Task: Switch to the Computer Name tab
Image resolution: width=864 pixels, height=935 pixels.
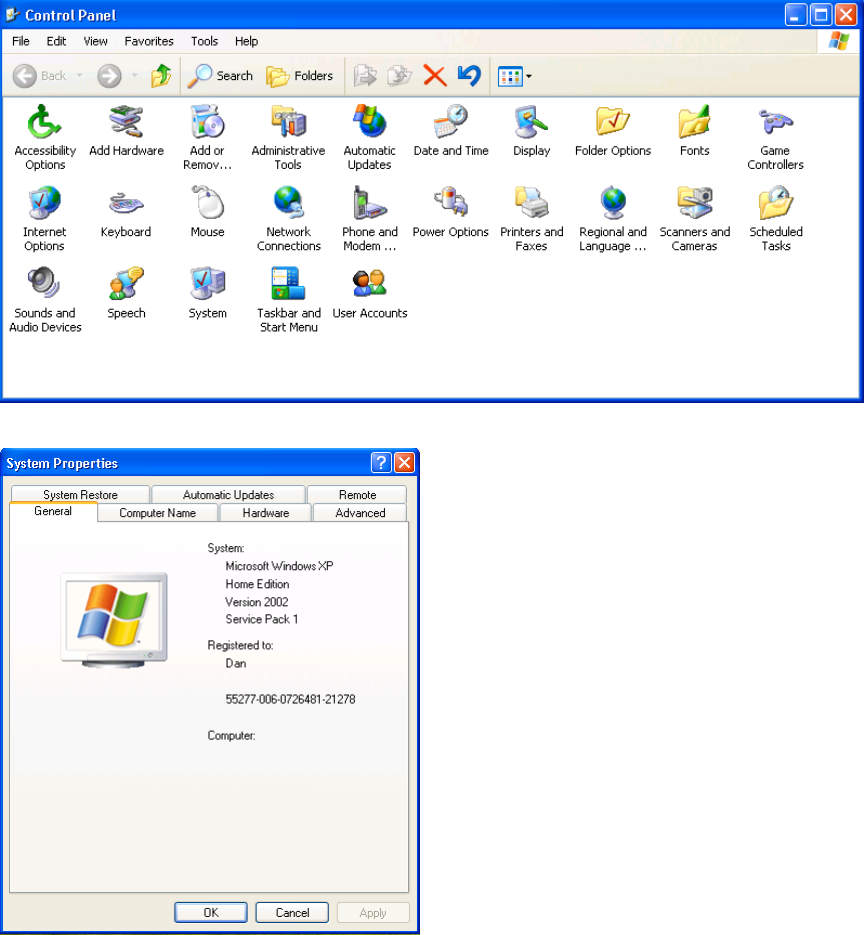Action: (157, 513)
